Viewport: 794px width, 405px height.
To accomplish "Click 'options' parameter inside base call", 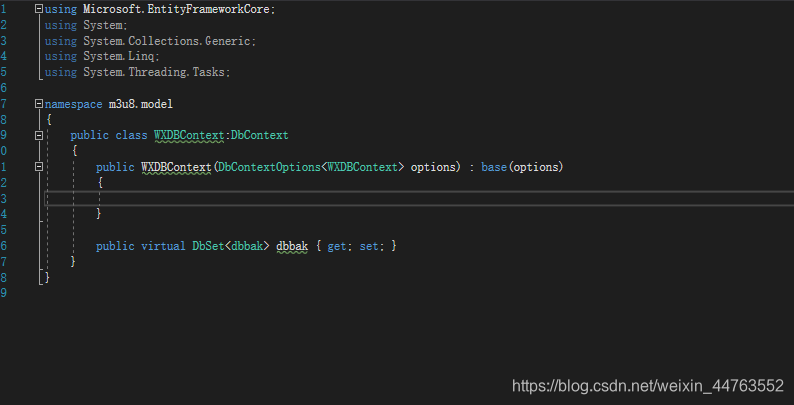I will 536,167.
